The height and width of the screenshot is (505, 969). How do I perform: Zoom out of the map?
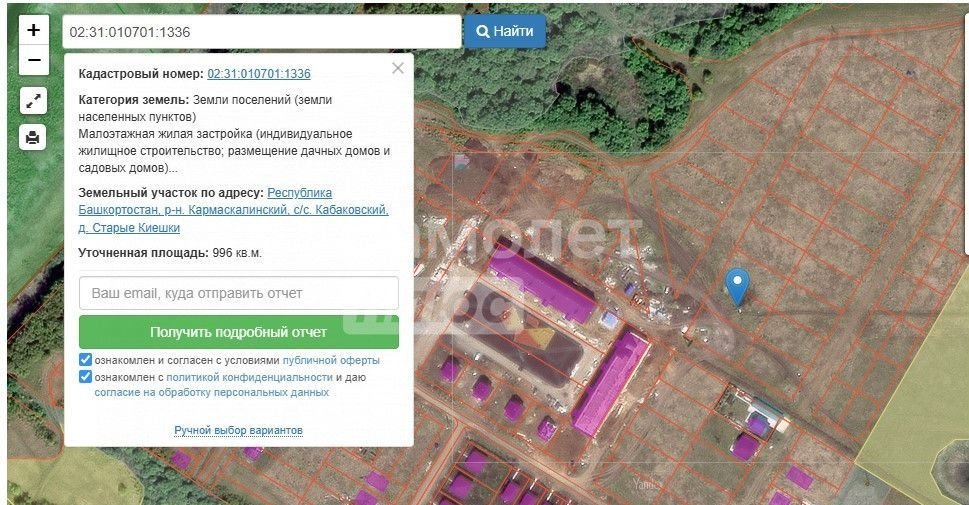[x=33, y=61]
